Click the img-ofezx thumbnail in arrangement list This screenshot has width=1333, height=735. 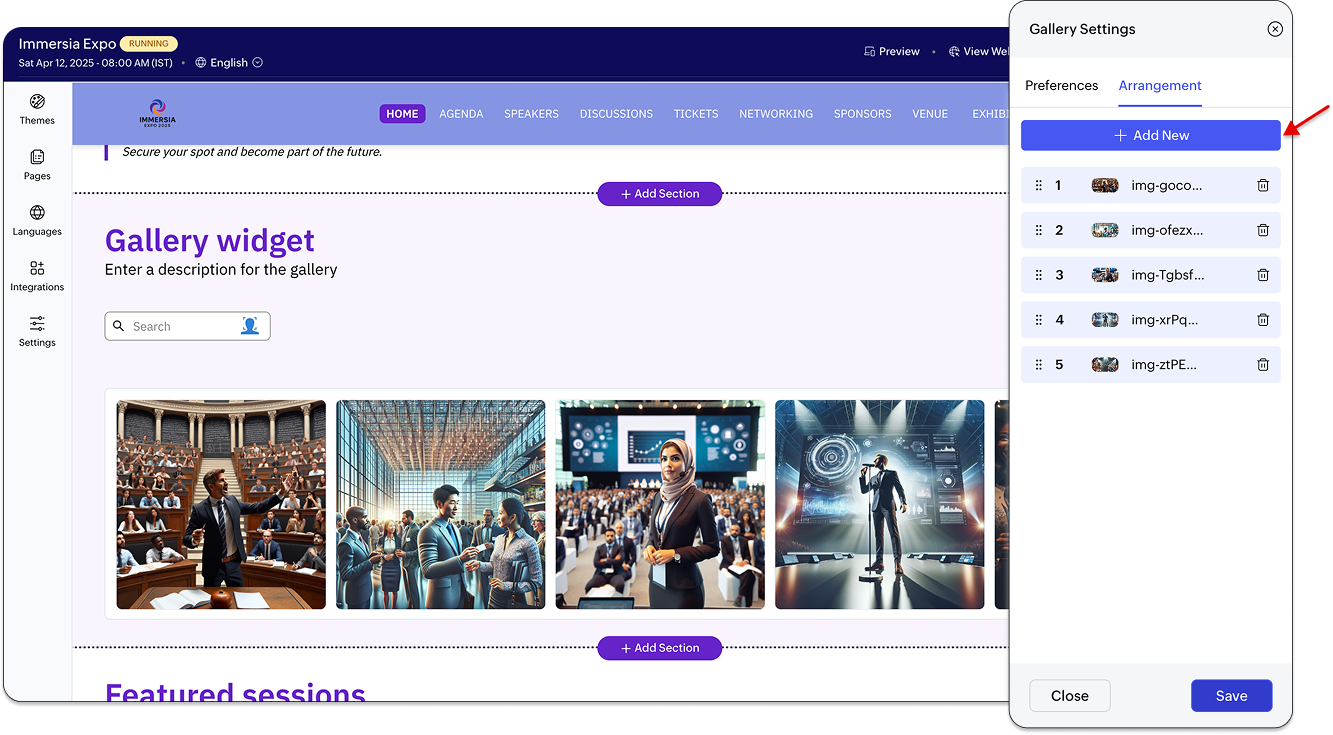(1105, 230)
